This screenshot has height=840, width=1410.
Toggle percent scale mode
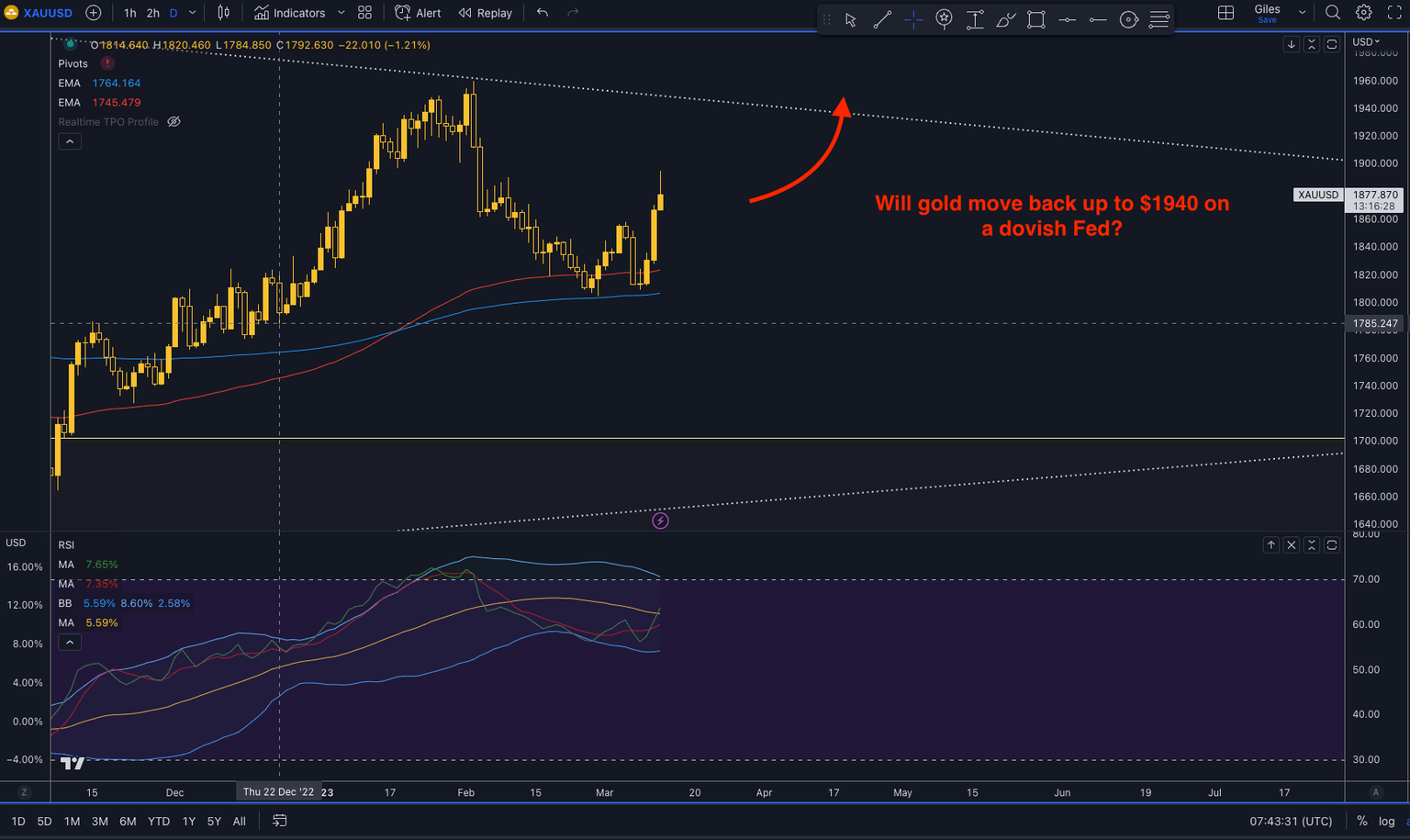[1361, 821]
